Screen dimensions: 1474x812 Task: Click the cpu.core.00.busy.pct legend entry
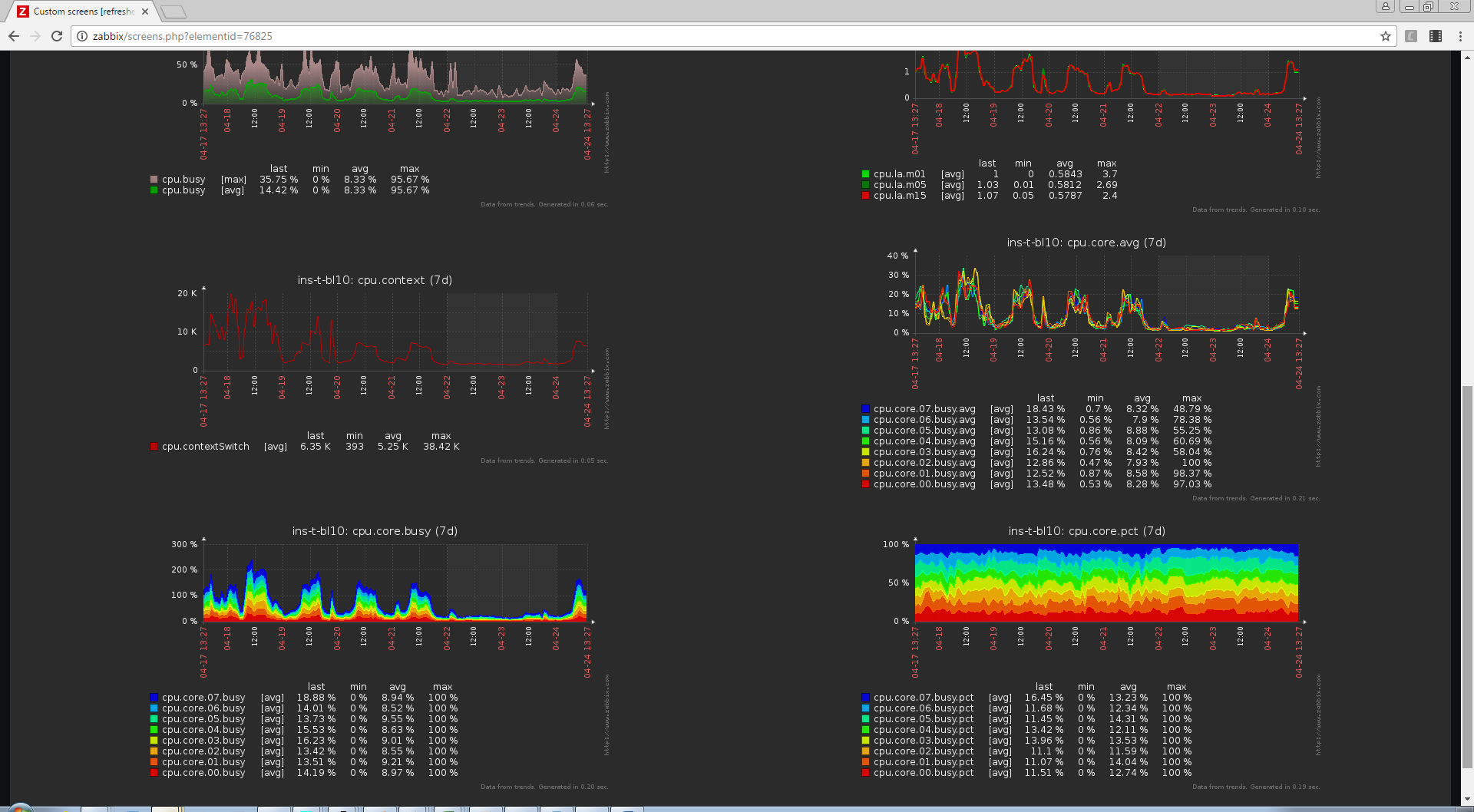(924, 773)
